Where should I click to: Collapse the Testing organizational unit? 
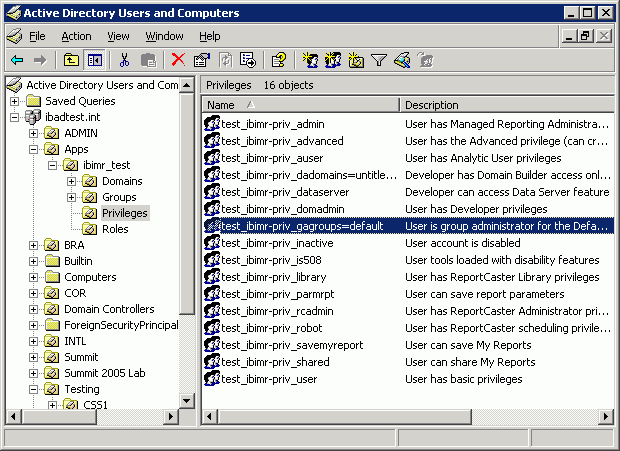(33, 389)
